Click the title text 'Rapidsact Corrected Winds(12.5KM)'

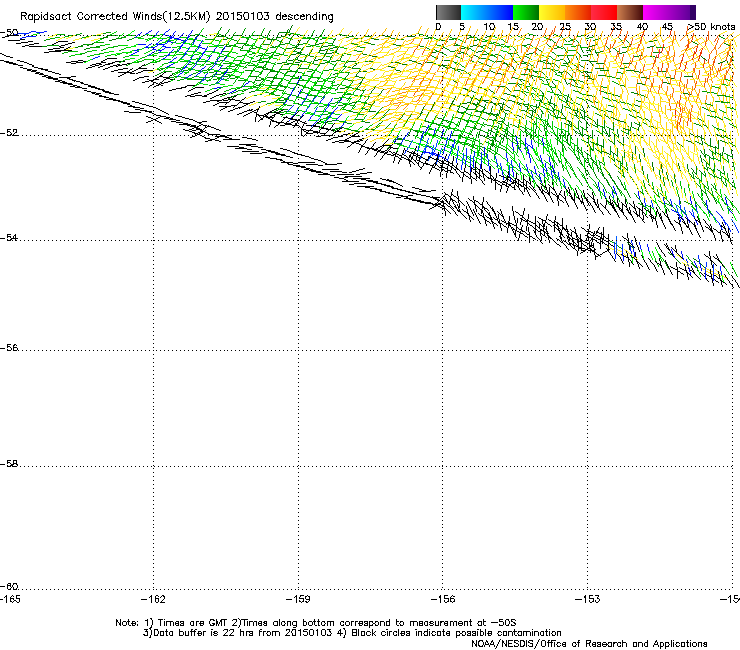tap(115, 17)
